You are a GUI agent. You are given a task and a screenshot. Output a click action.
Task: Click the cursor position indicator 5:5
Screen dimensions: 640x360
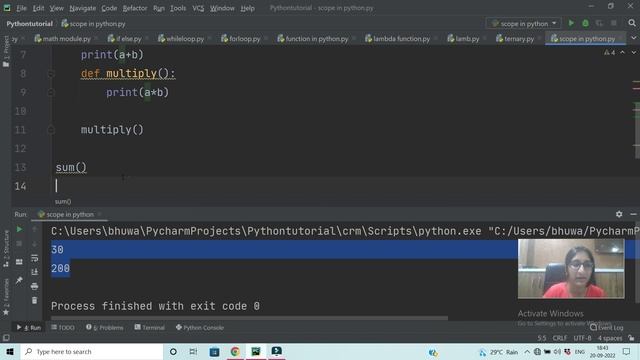[x=542, y=338]
